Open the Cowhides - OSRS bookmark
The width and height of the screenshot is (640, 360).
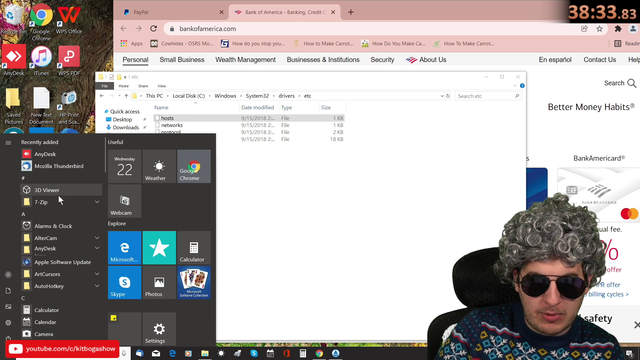[182, 43]
